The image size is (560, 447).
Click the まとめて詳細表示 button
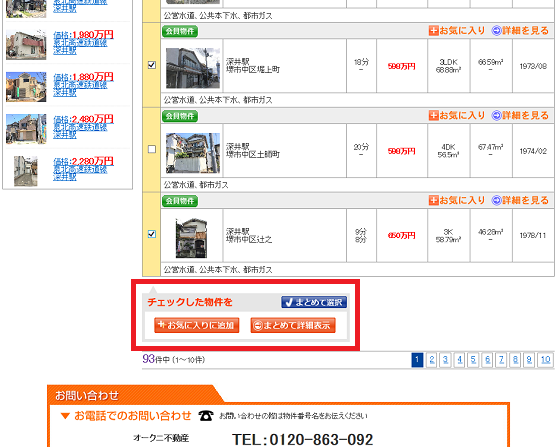pyautogui.click(x=293, y=325)
